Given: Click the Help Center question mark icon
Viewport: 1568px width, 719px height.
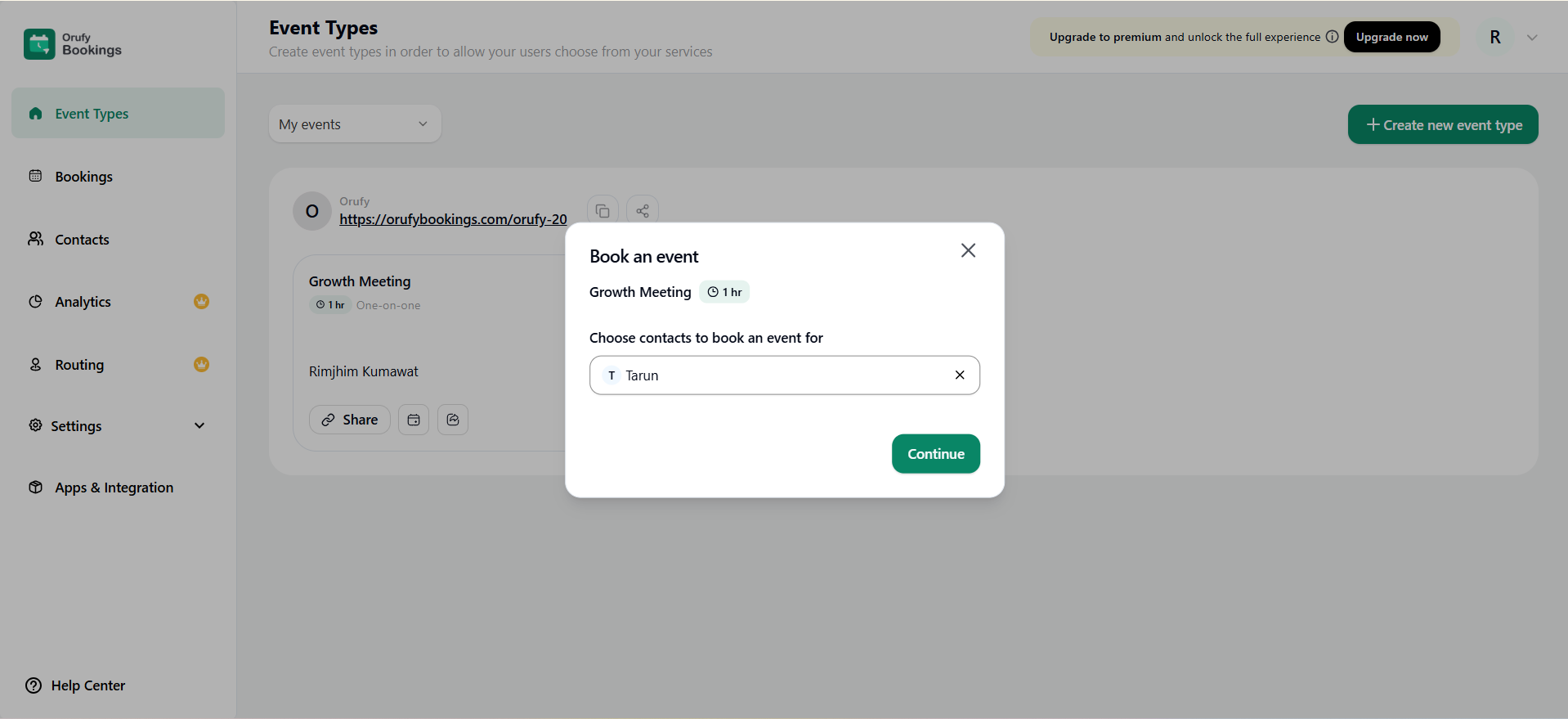Looking at the screenshot, I should coord(33,685).
